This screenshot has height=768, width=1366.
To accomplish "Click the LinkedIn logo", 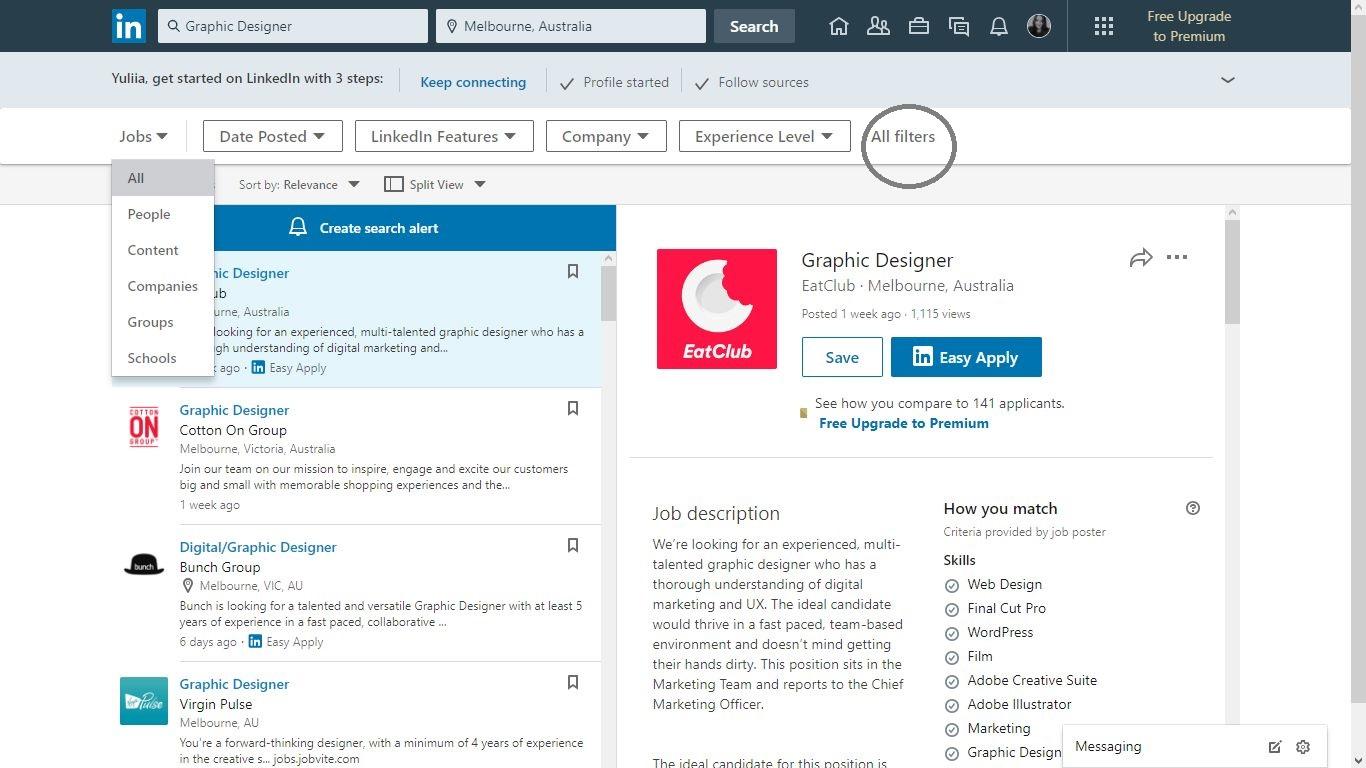I will [x=129, y=26].
